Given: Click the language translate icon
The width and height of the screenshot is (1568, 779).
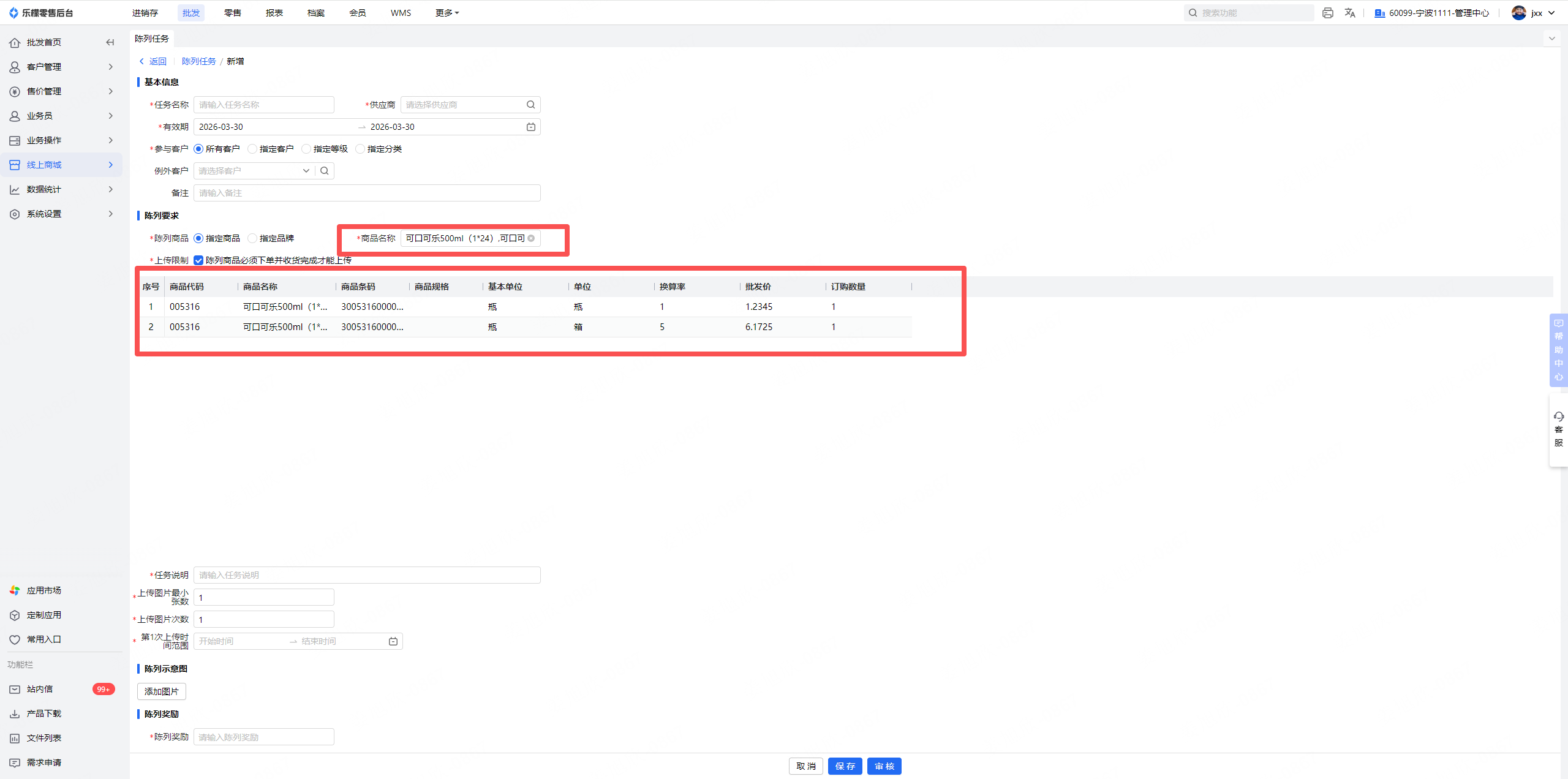Looking at the screenshot, I should pos(1350,13).
